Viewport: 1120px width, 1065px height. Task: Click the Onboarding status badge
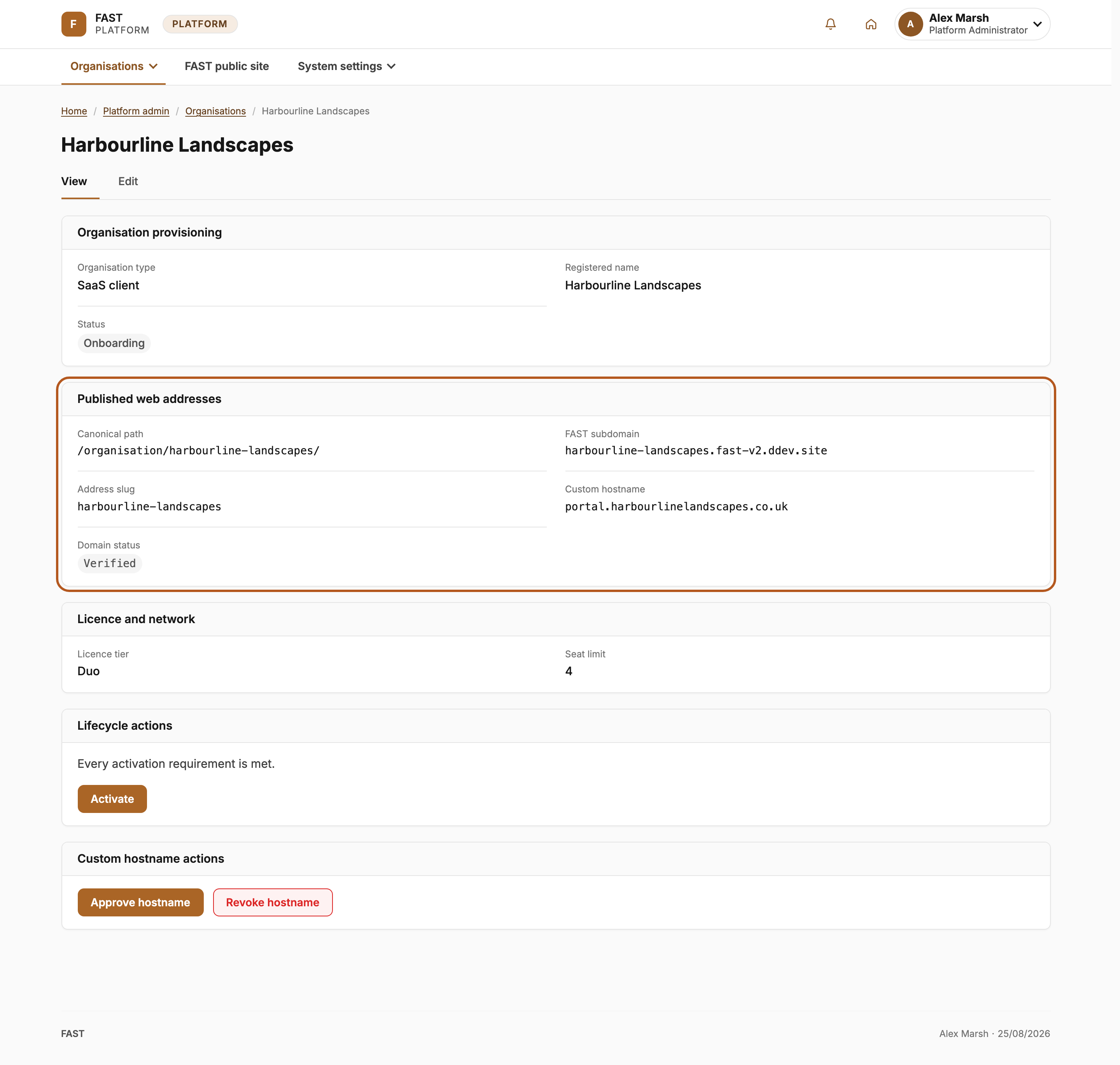(x=114, y=343)
